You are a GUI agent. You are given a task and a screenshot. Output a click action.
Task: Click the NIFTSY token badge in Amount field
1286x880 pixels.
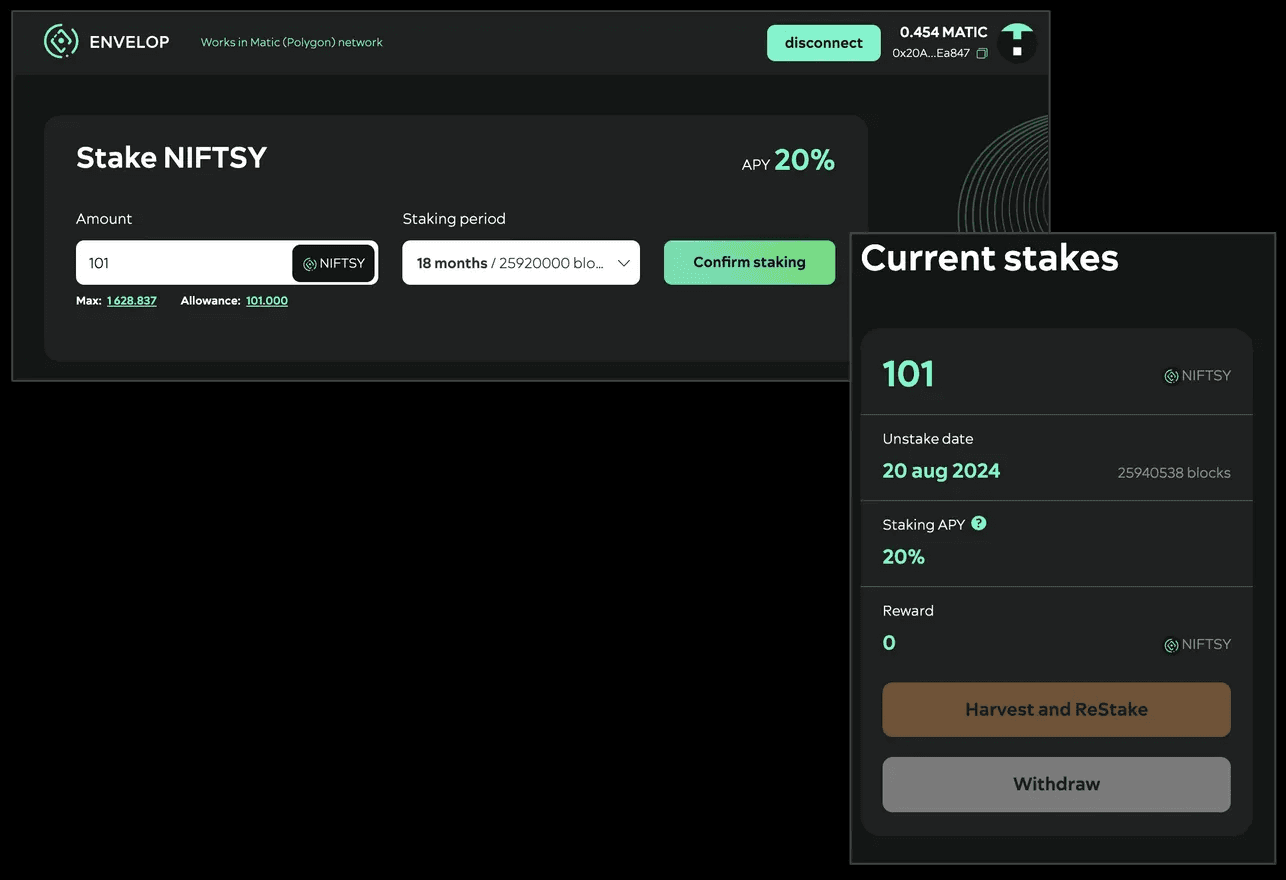[334, 264]
